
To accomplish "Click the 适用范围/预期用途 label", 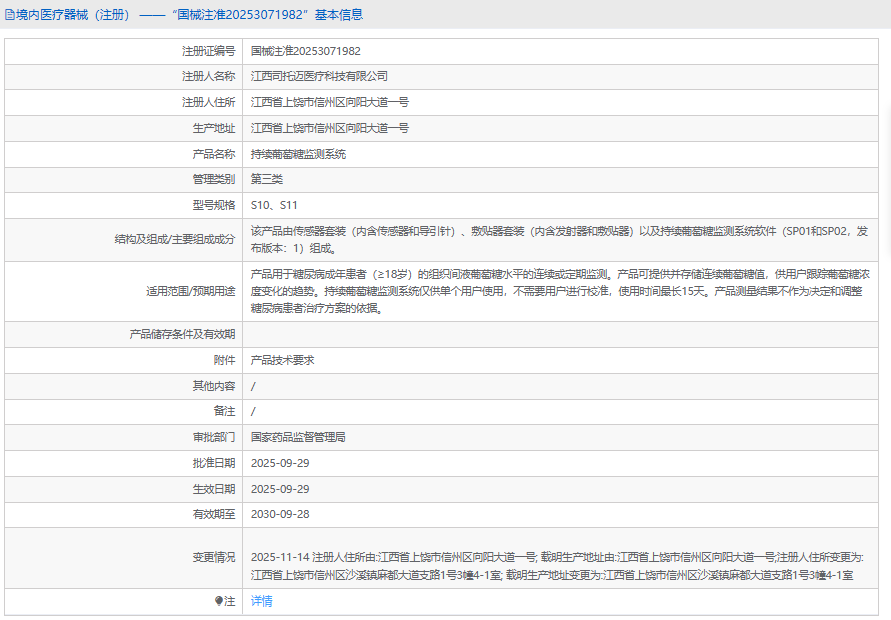I will tap(190, 292).
